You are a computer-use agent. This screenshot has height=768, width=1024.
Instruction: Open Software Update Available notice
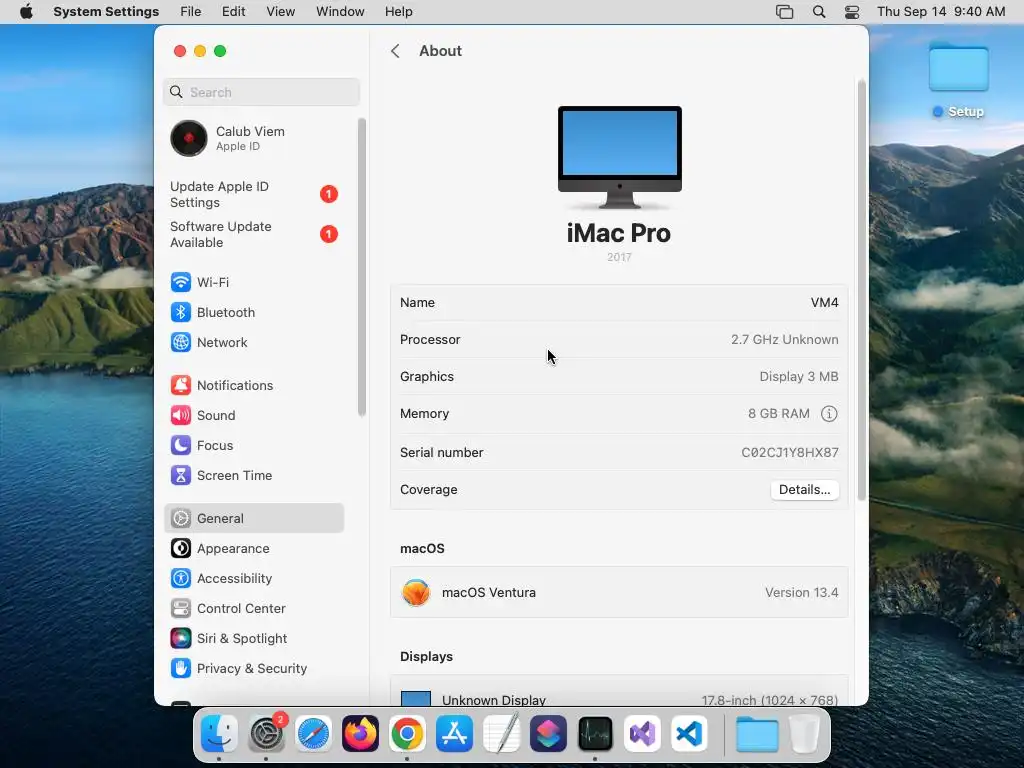254,234
